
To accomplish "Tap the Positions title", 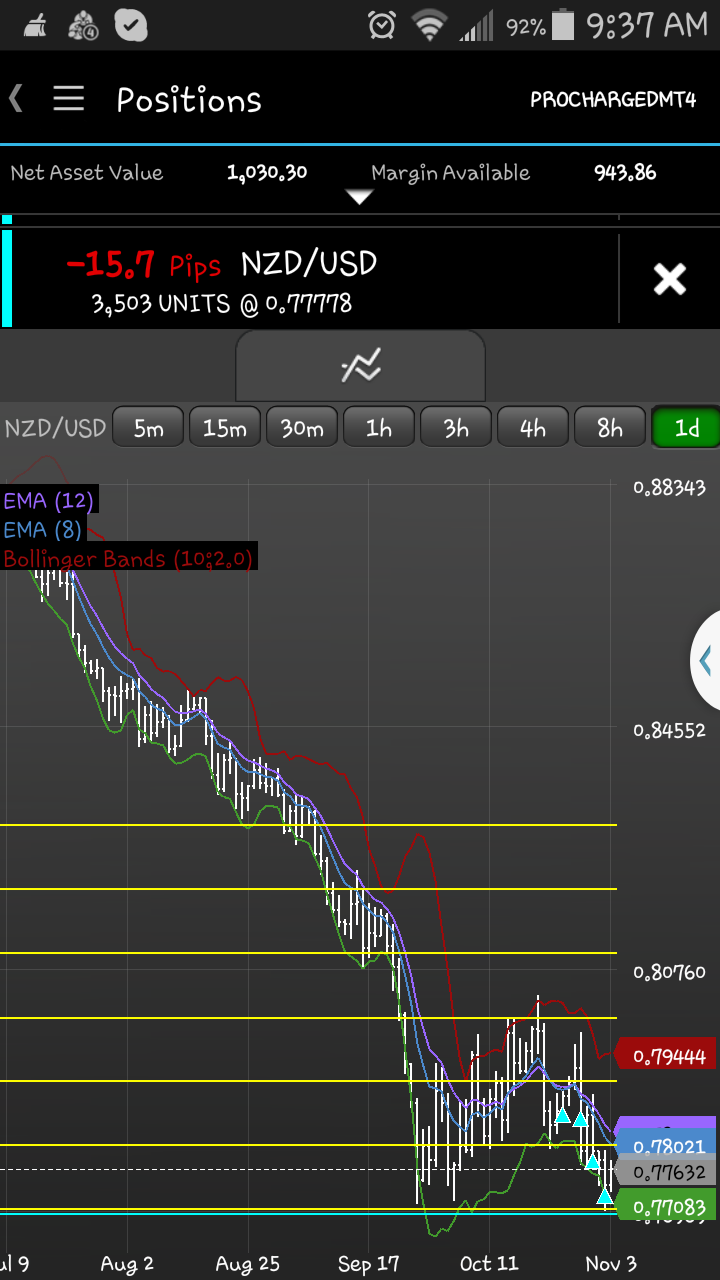I will [189, 100].
